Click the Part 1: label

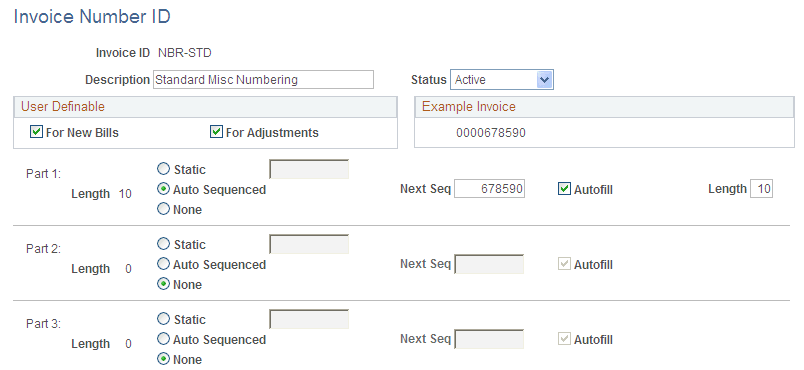pyautogui.click(x=44, y=174)
